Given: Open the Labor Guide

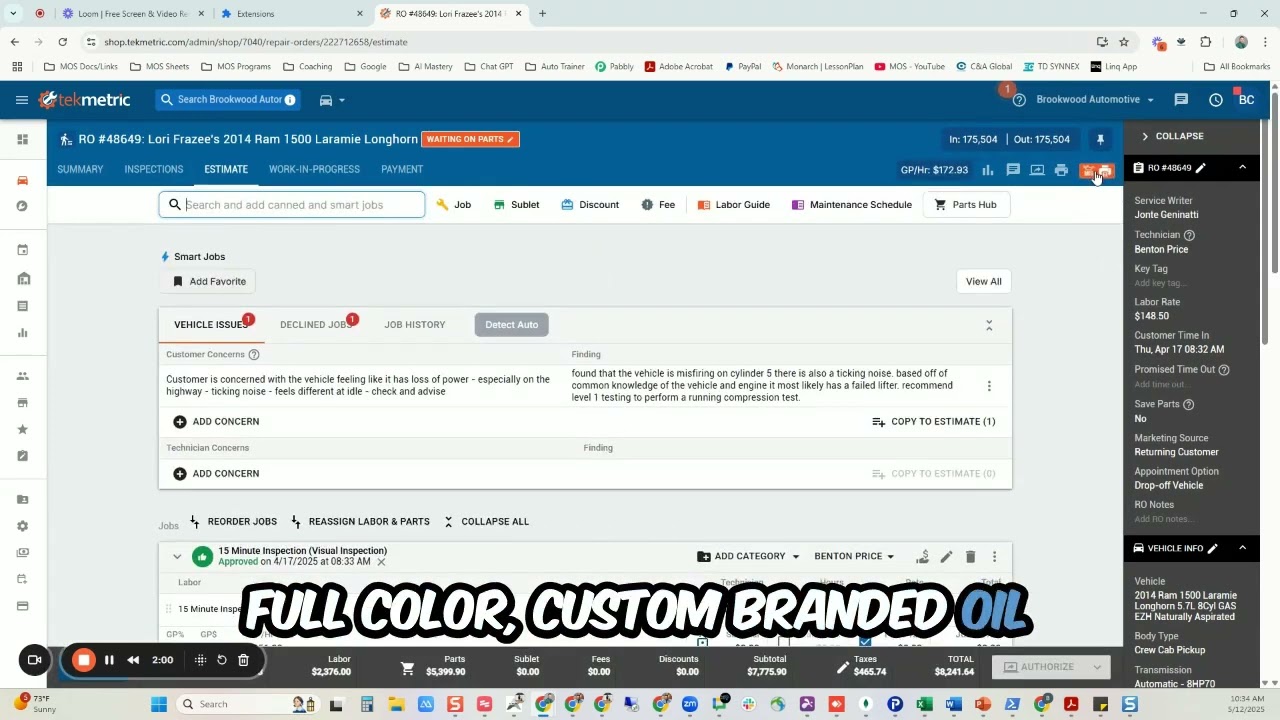Looking at the screenshot, I should click(733, 205).
